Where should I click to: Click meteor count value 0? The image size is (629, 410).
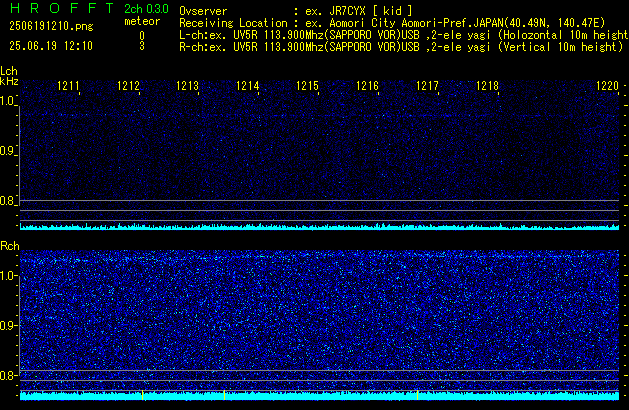point(142,36)
